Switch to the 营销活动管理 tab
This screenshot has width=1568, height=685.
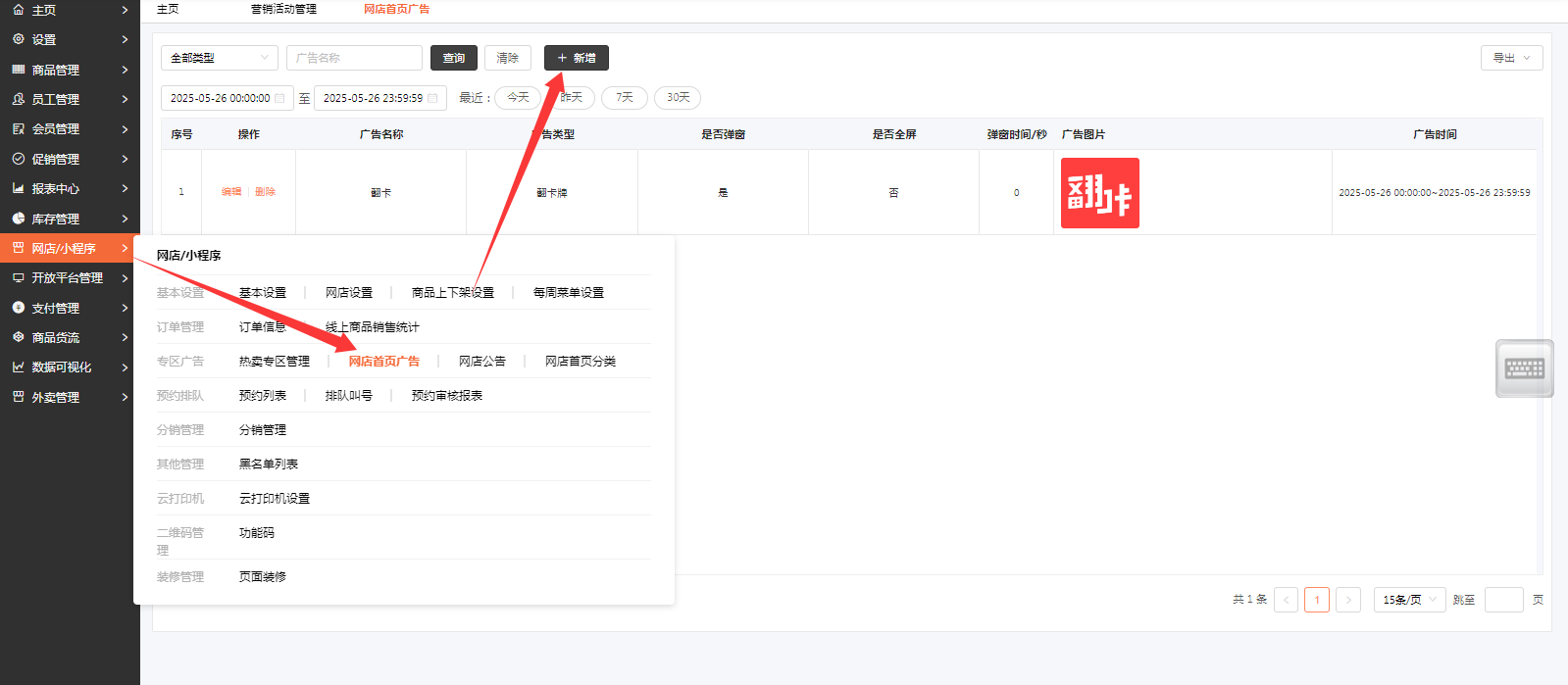283,9
